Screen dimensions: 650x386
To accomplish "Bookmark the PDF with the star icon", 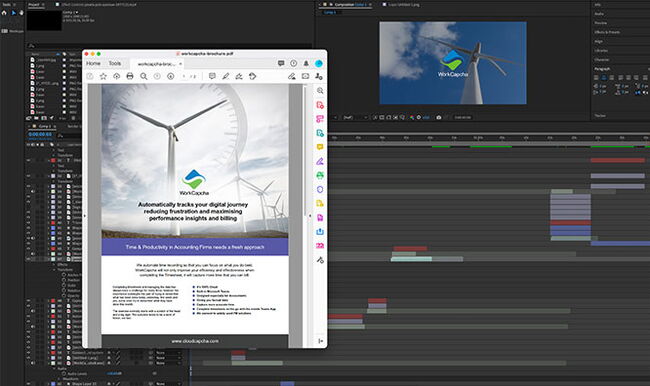I will (x=103, y=76).
